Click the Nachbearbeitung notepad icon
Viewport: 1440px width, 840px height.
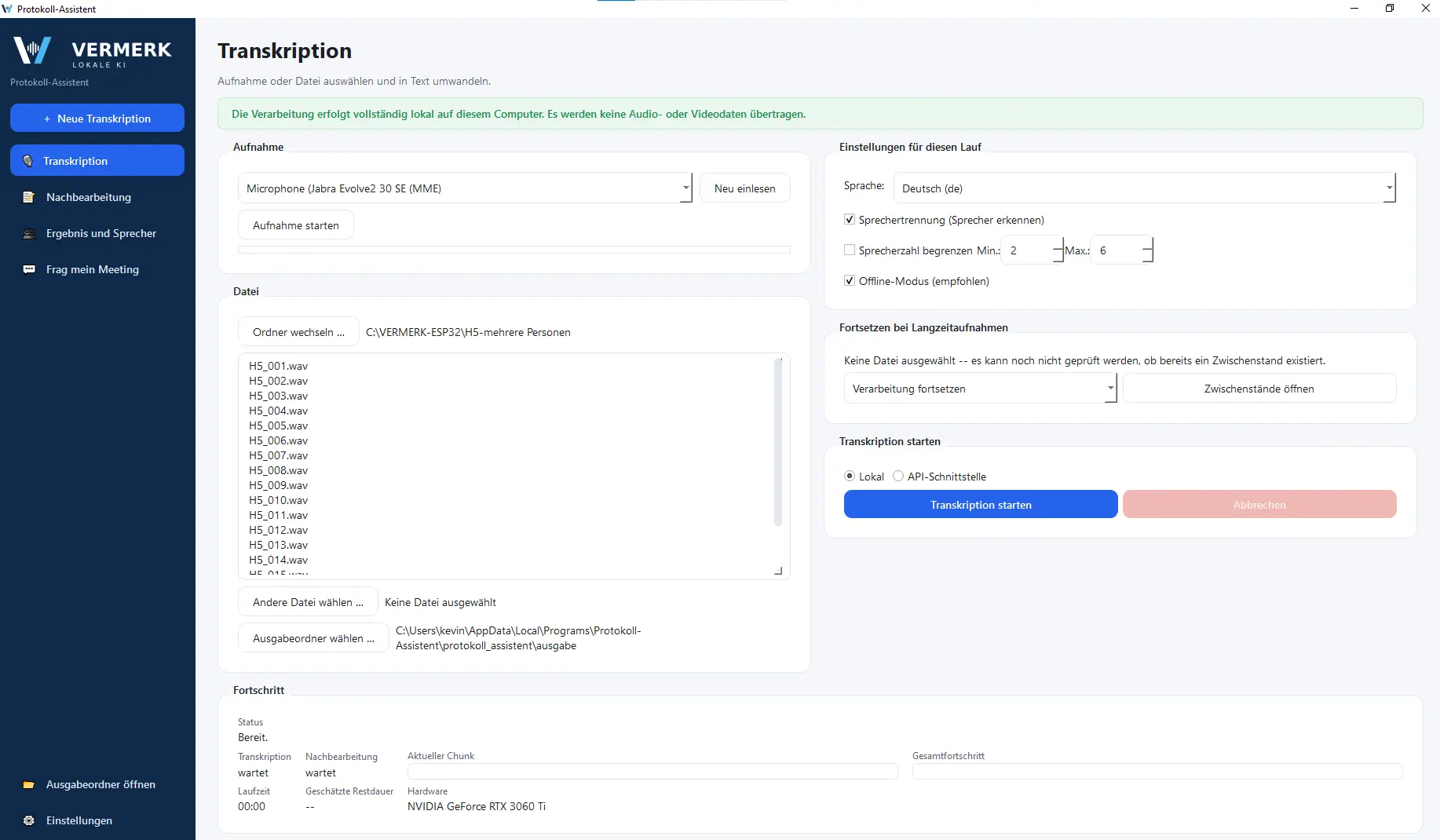[x=29, y=197]
